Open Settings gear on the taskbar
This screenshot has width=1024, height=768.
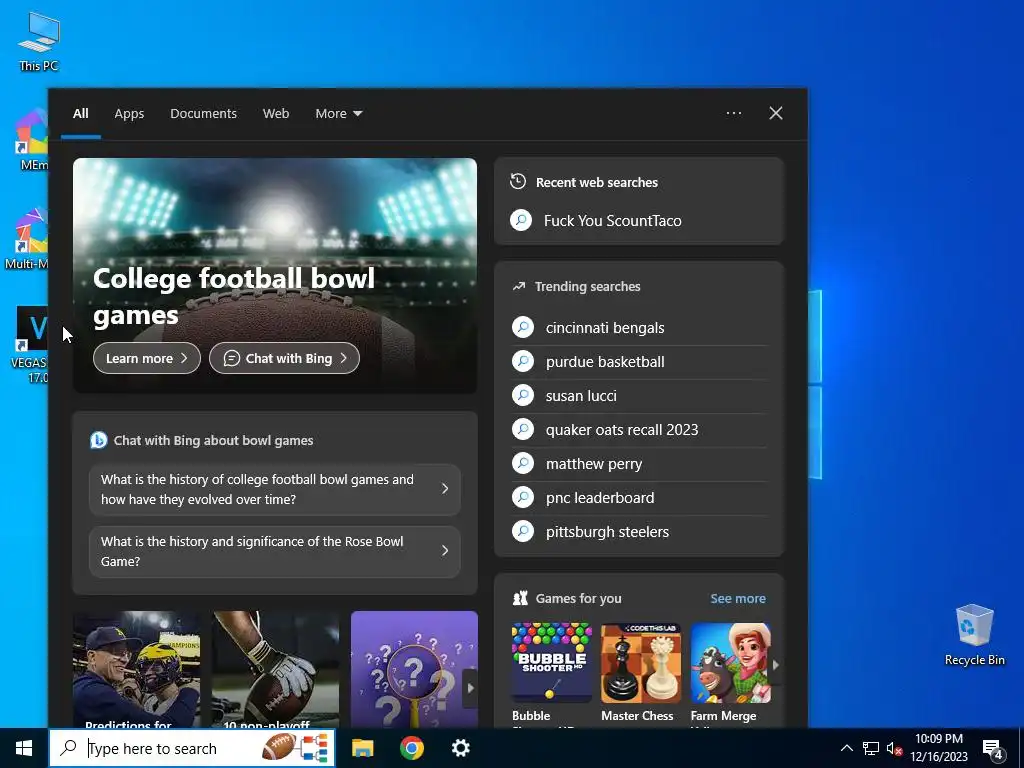click(460, 748)
